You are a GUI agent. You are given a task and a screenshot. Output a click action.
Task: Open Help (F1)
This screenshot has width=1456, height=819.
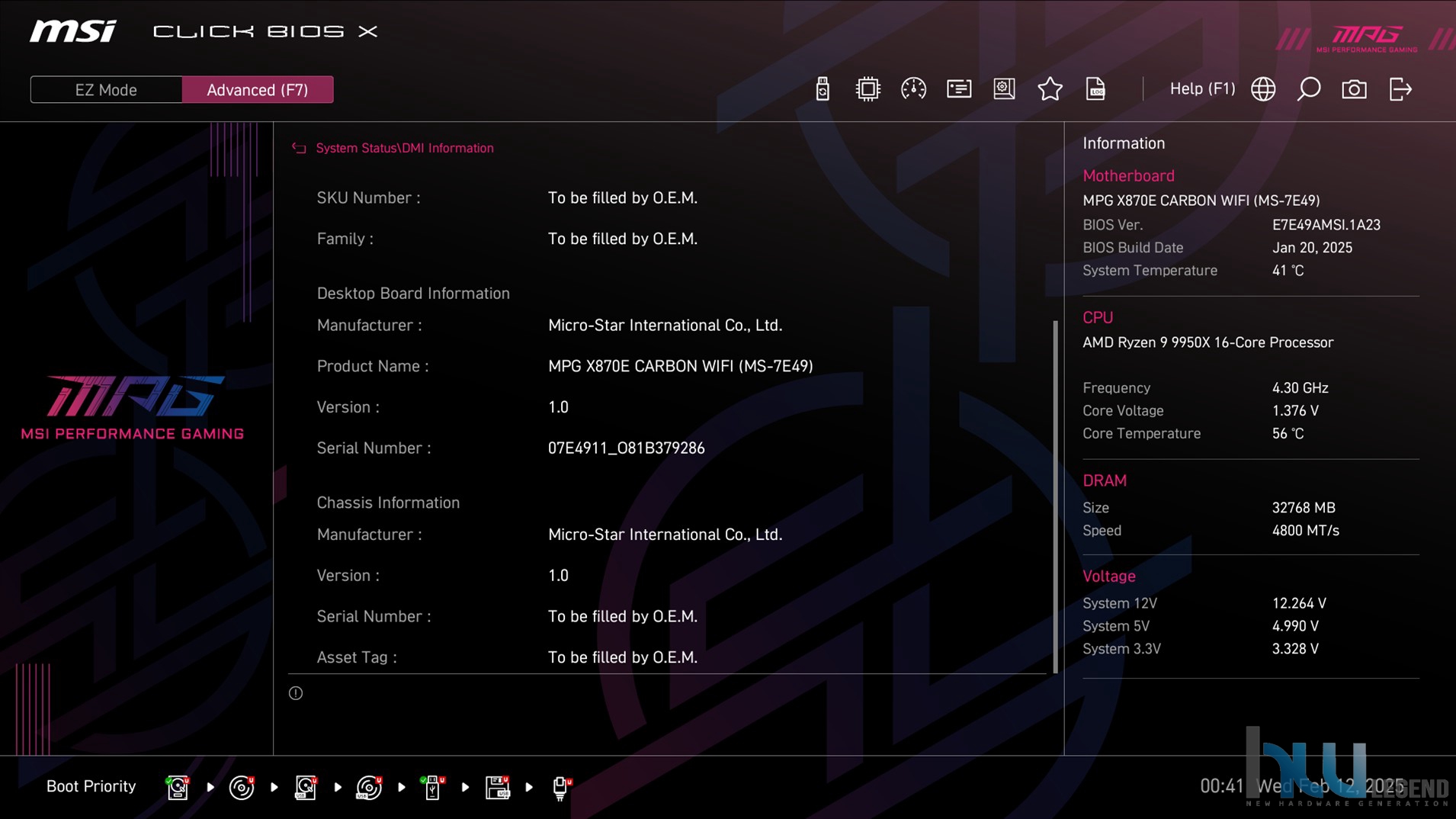point(1202,89)
